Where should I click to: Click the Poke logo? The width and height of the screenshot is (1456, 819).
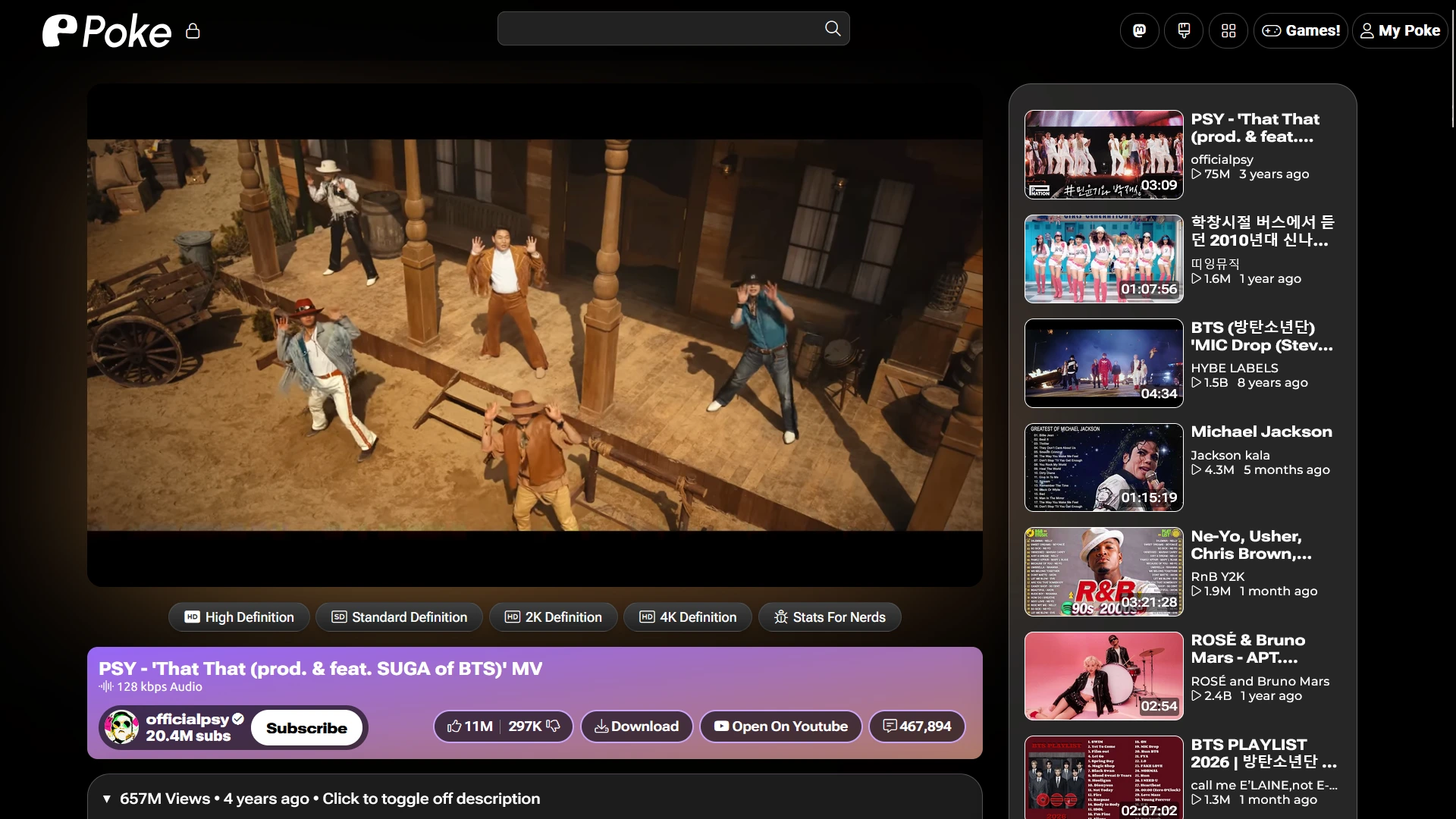tap(107, 31)
